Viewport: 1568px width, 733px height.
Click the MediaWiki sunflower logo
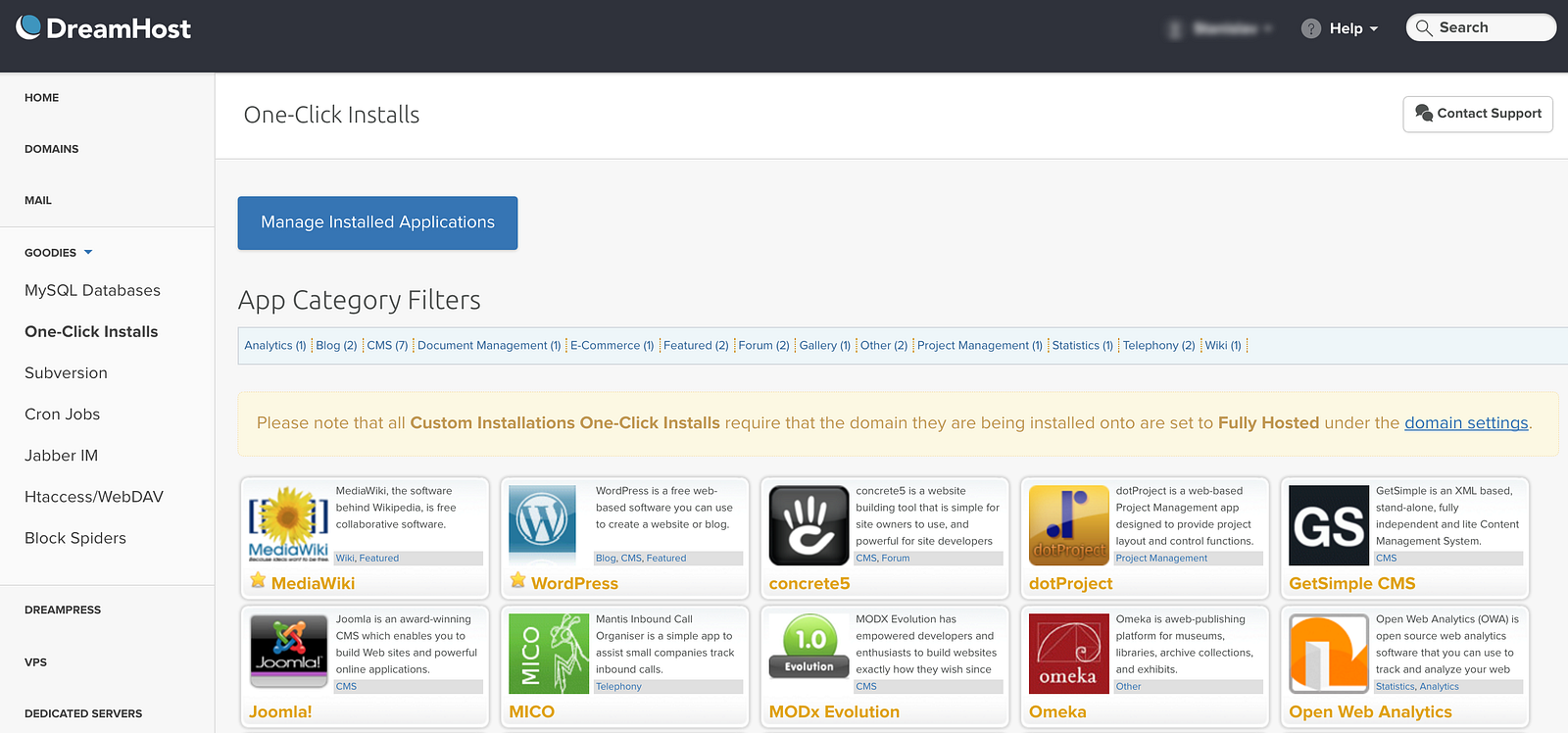click(x=288, y=524)
